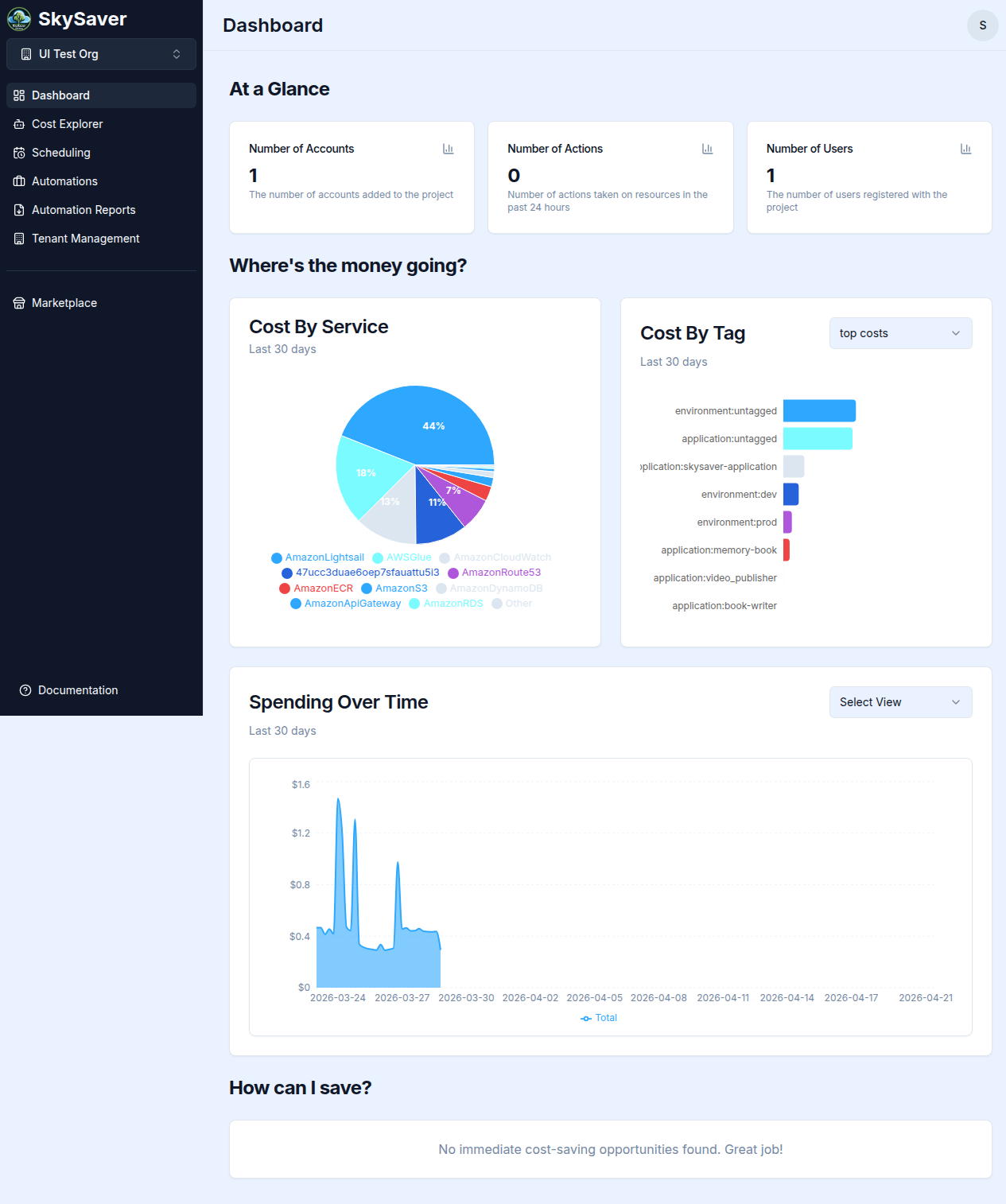Viewport: 1006px width, 1204px height.
Task: Toggle AmazonRDS legend entry
Action: 446,604
